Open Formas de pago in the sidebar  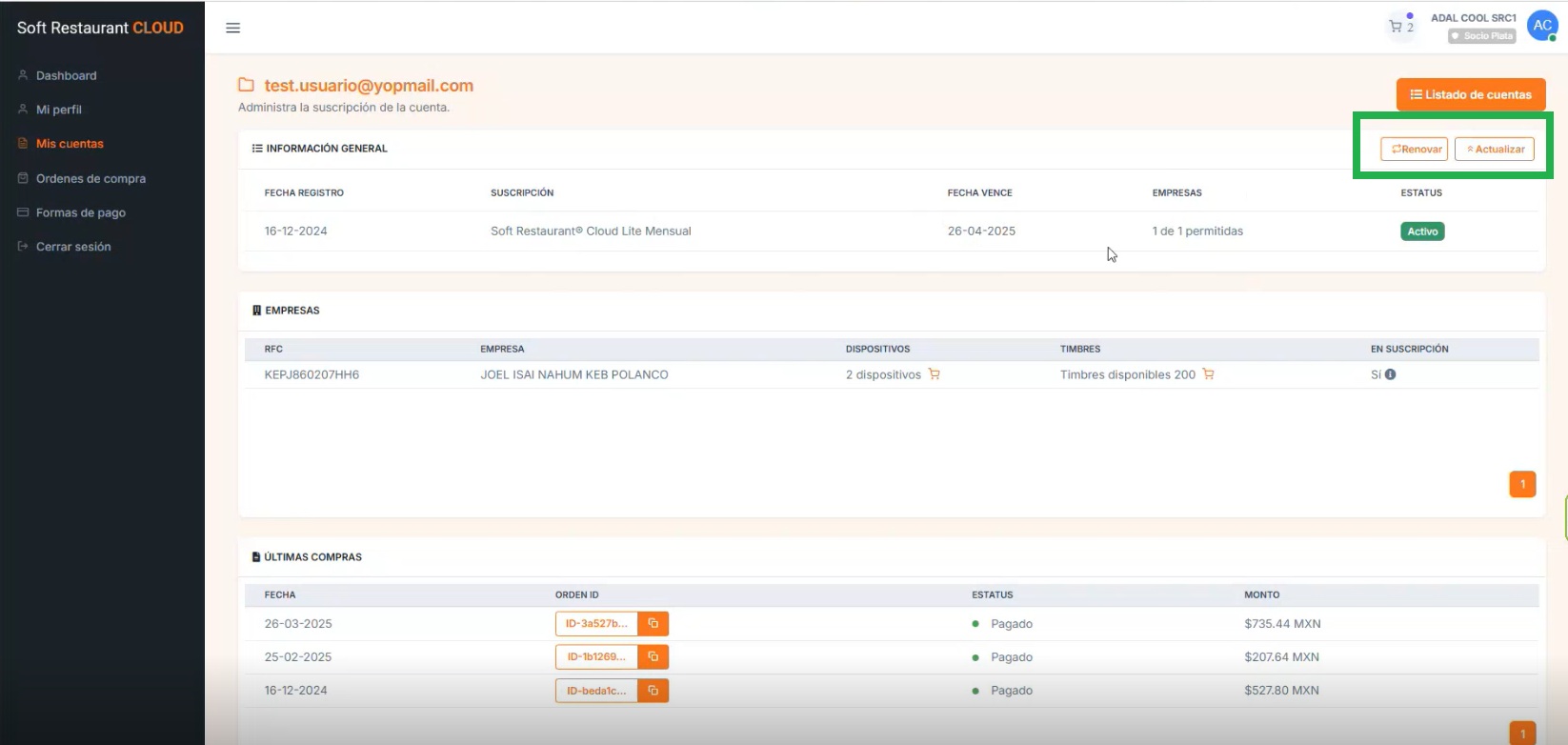pyautogui.click(x=81, y=212)
